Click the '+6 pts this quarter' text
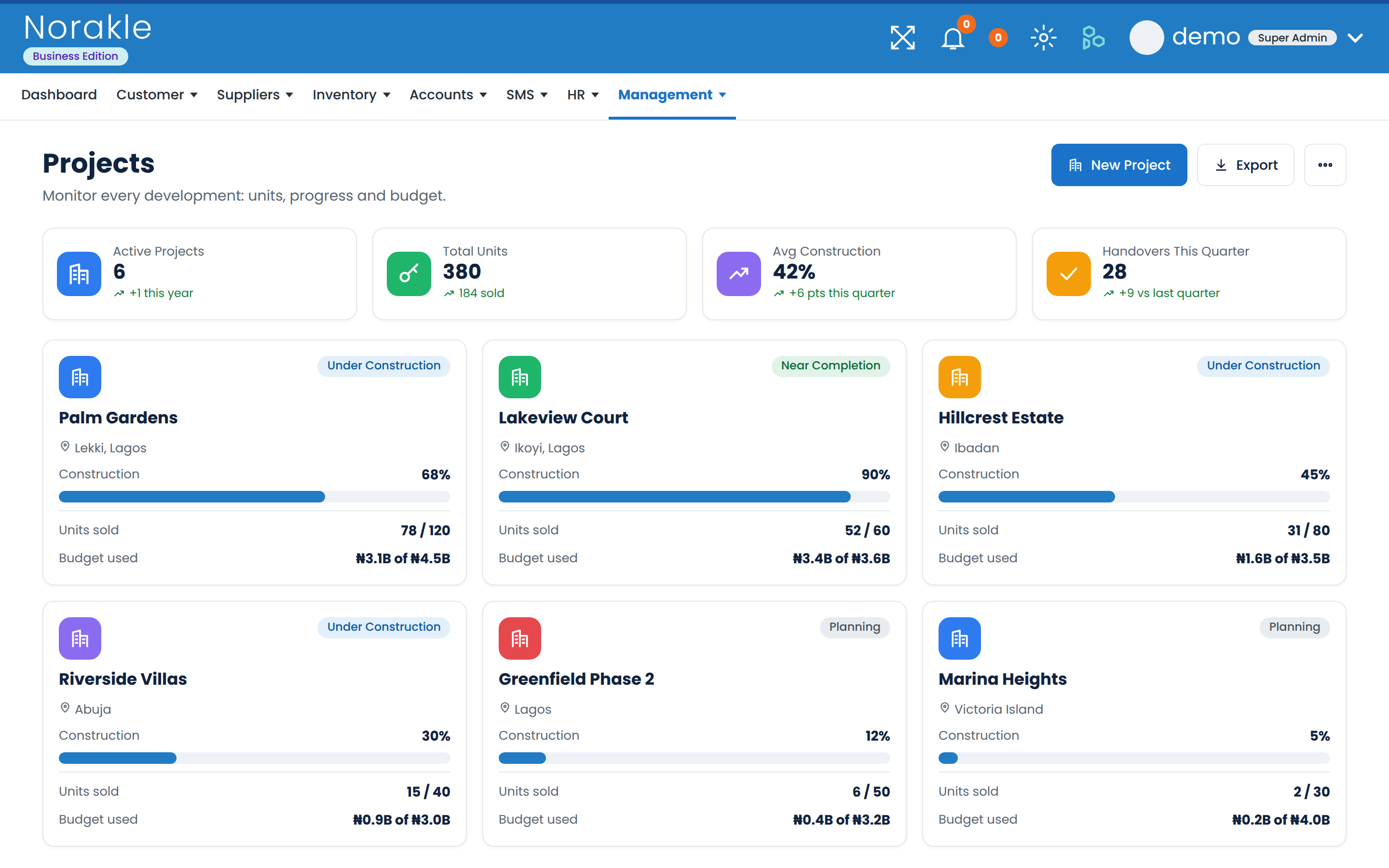Screen dimensions: 1389x868 [x=842, y=293]
